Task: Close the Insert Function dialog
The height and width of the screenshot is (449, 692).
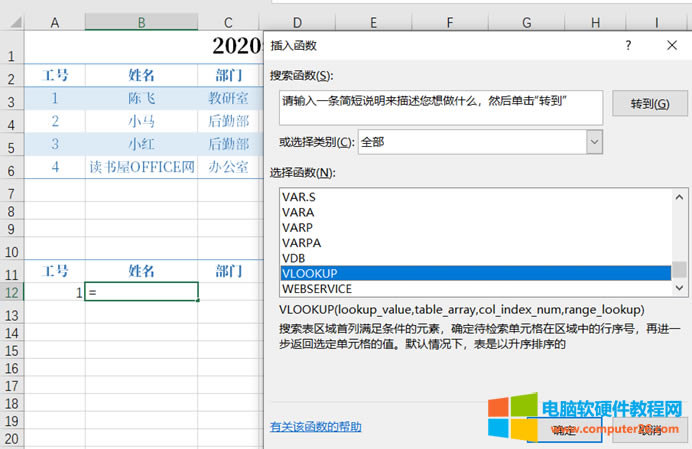Action: coord(671,46)
